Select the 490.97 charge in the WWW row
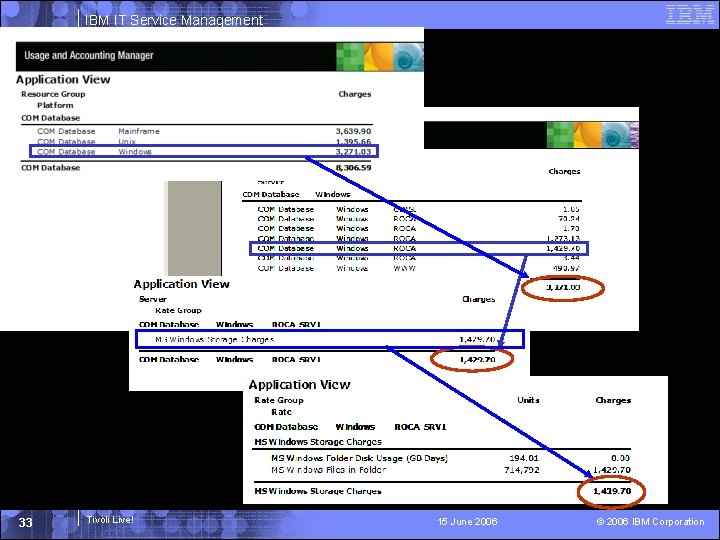Screen dimensions: 720x540 pos(566,268)
